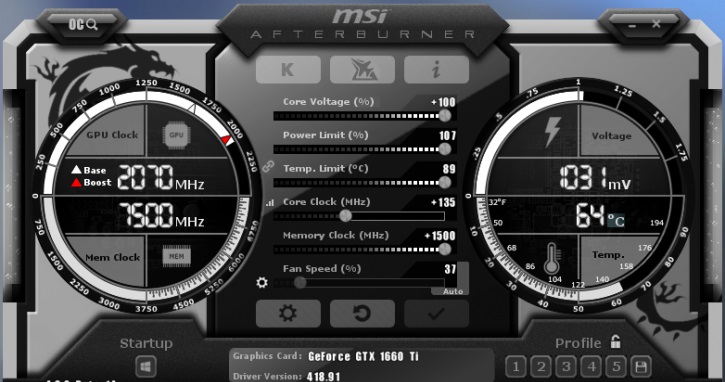
Task: Toggle the Windows Startup button
Action: pyautogui.click(x=146, y=367)
